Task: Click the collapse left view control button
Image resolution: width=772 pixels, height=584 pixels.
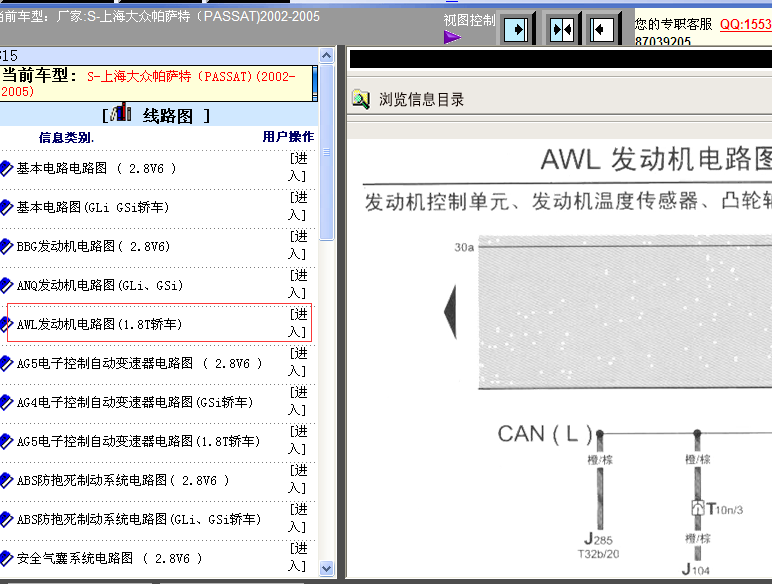Action: pos(602,30)
